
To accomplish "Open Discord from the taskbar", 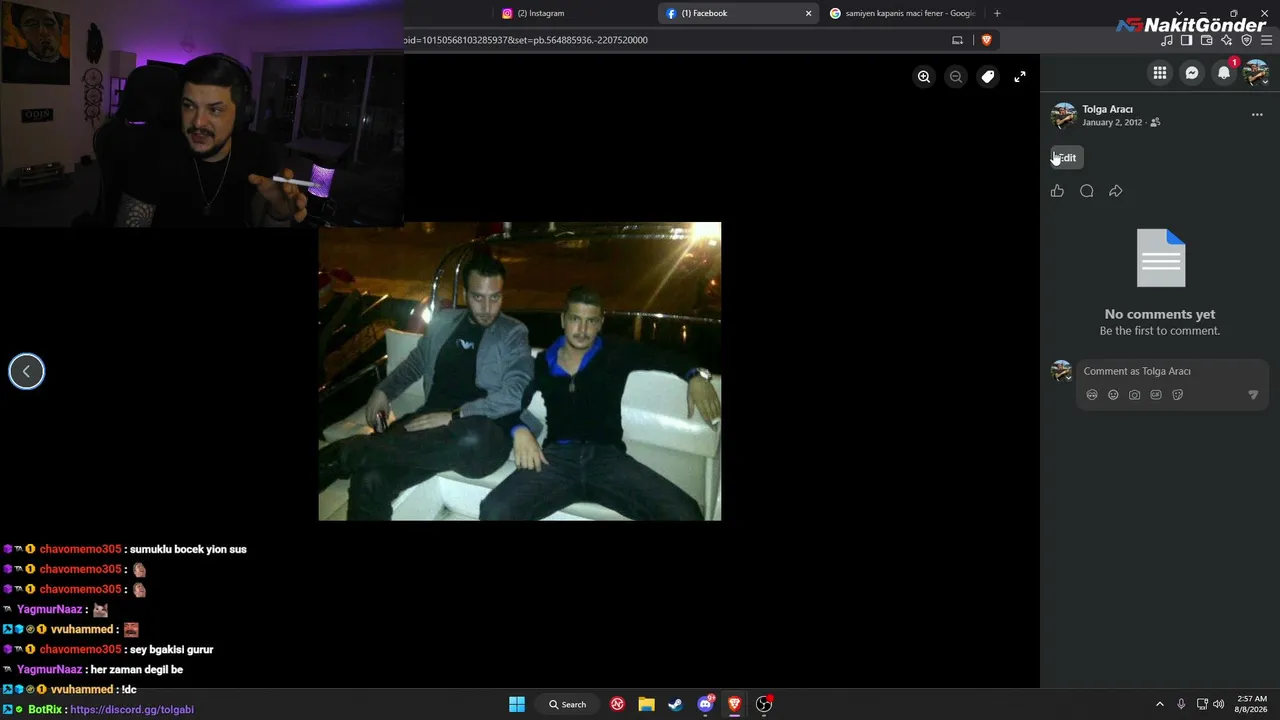I will (x=706, y=704).
